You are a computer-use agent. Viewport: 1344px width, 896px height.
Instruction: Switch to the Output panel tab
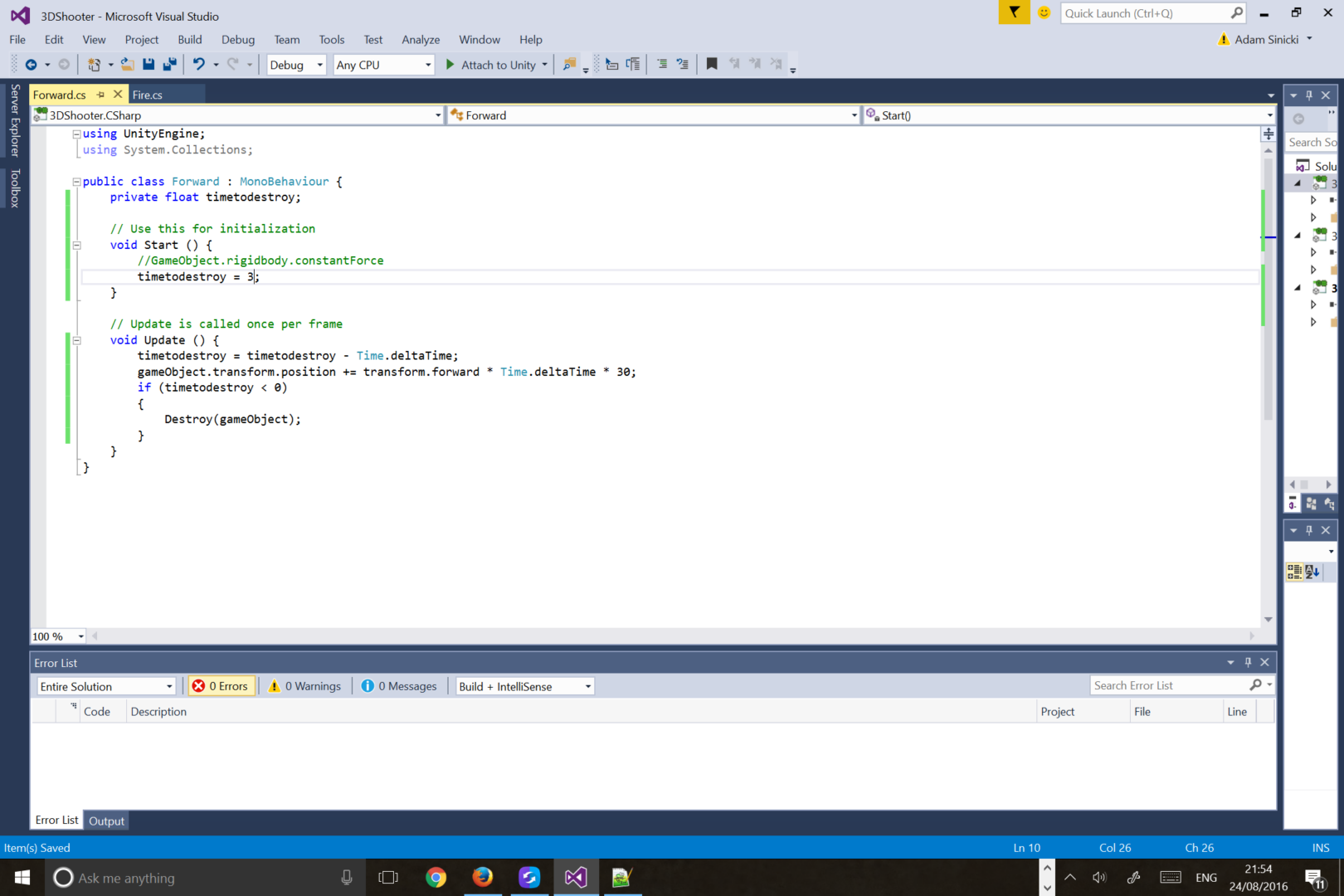tap(106, 821)
